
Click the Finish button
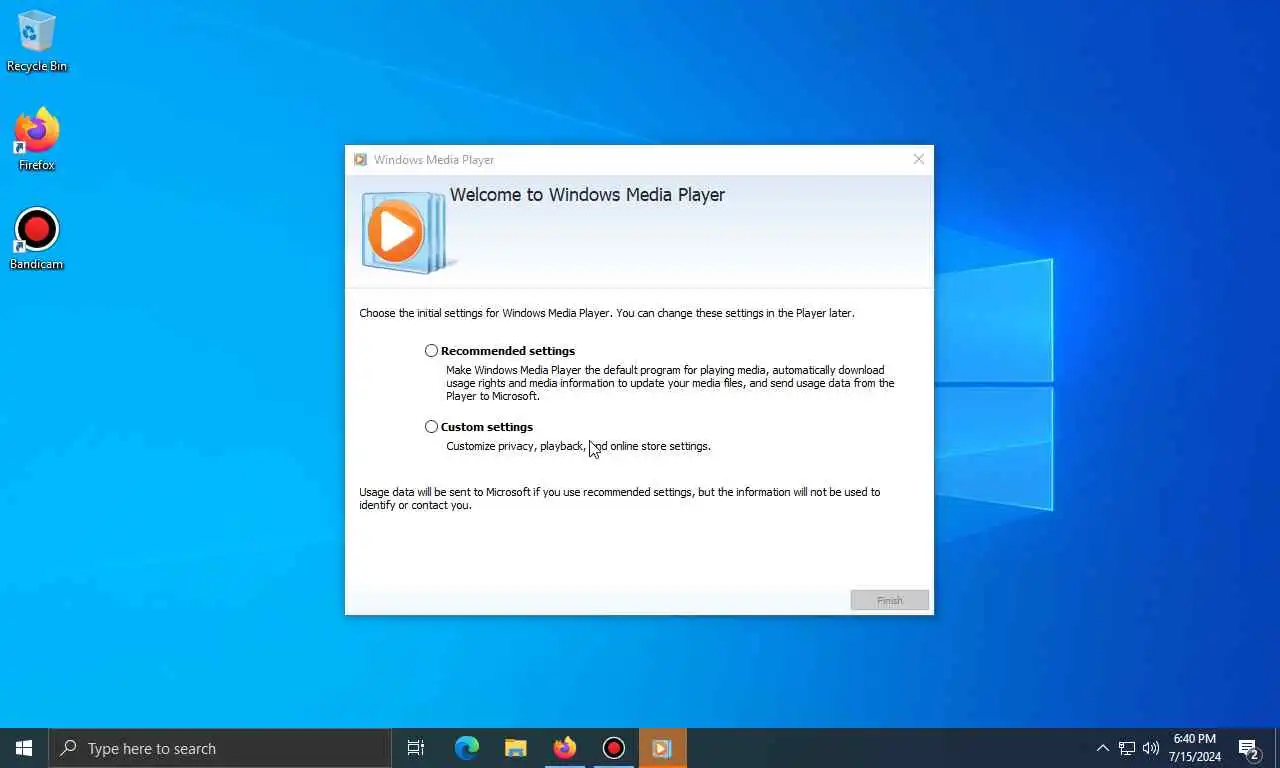(x=890, y=600)
